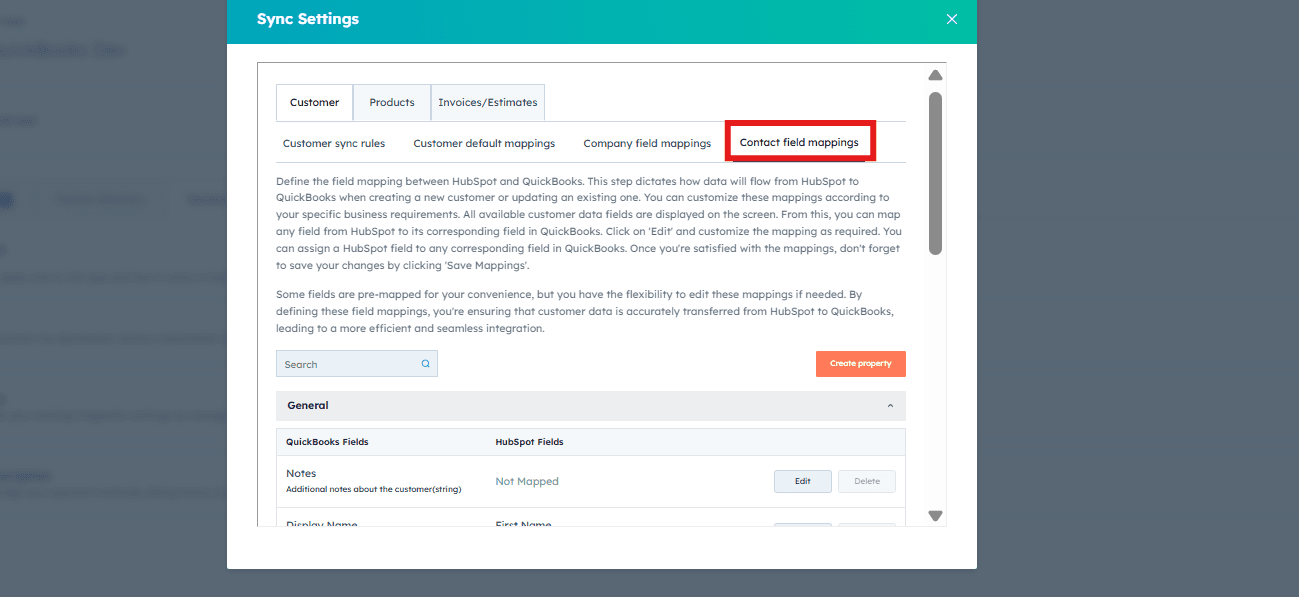Edit the Notes field mapping

[803, 481]
